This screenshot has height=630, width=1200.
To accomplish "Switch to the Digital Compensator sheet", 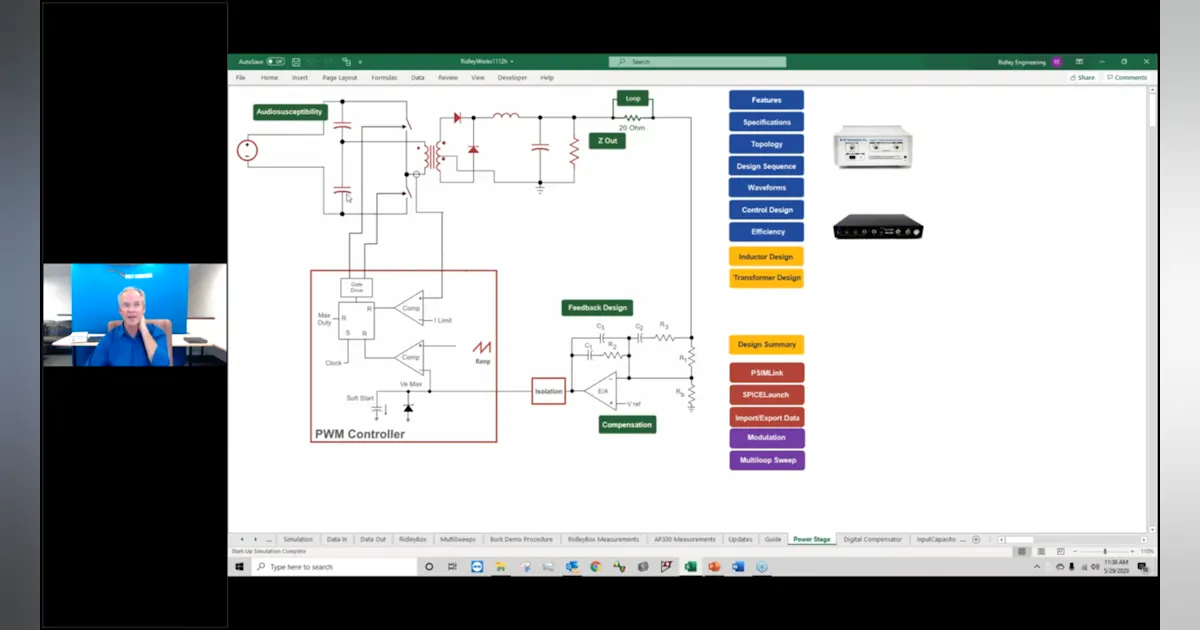I will (872, 539).
